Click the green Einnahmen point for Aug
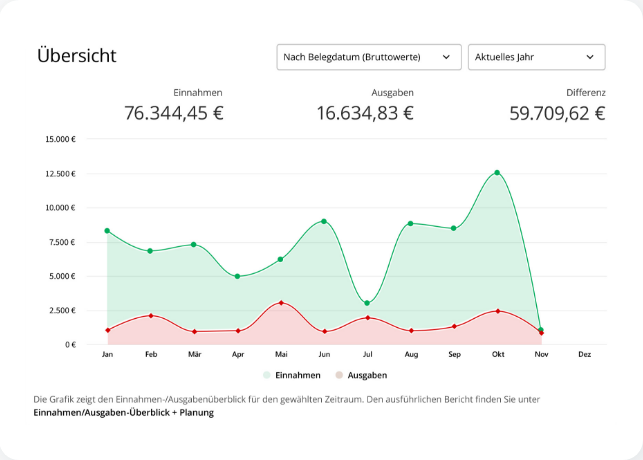 (x=410, y=224)
